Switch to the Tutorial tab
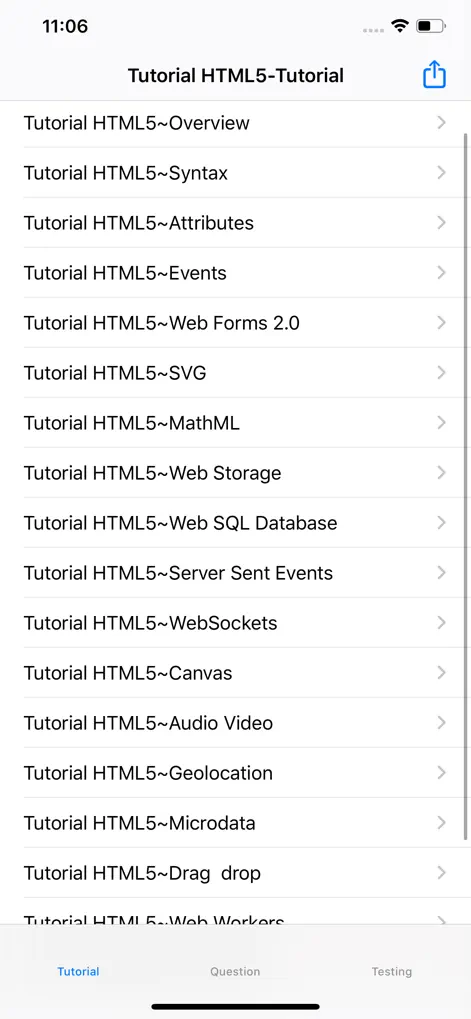 (78, 972)
